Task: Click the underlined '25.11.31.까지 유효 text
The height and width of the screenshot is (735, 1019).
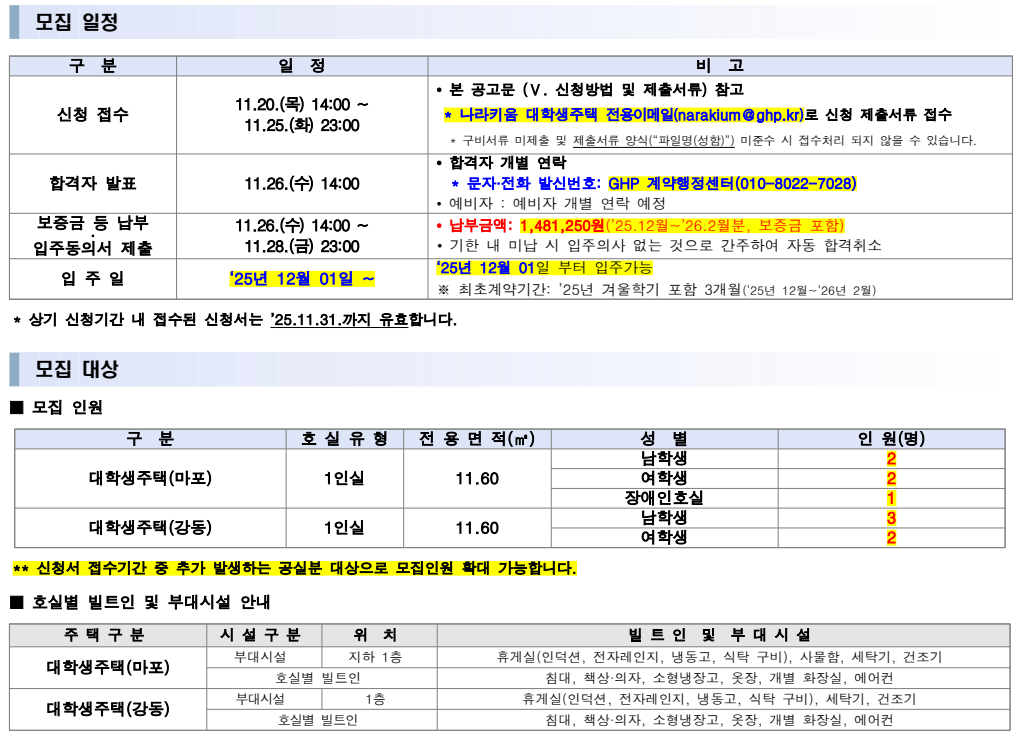Action: tap(339, 320)
